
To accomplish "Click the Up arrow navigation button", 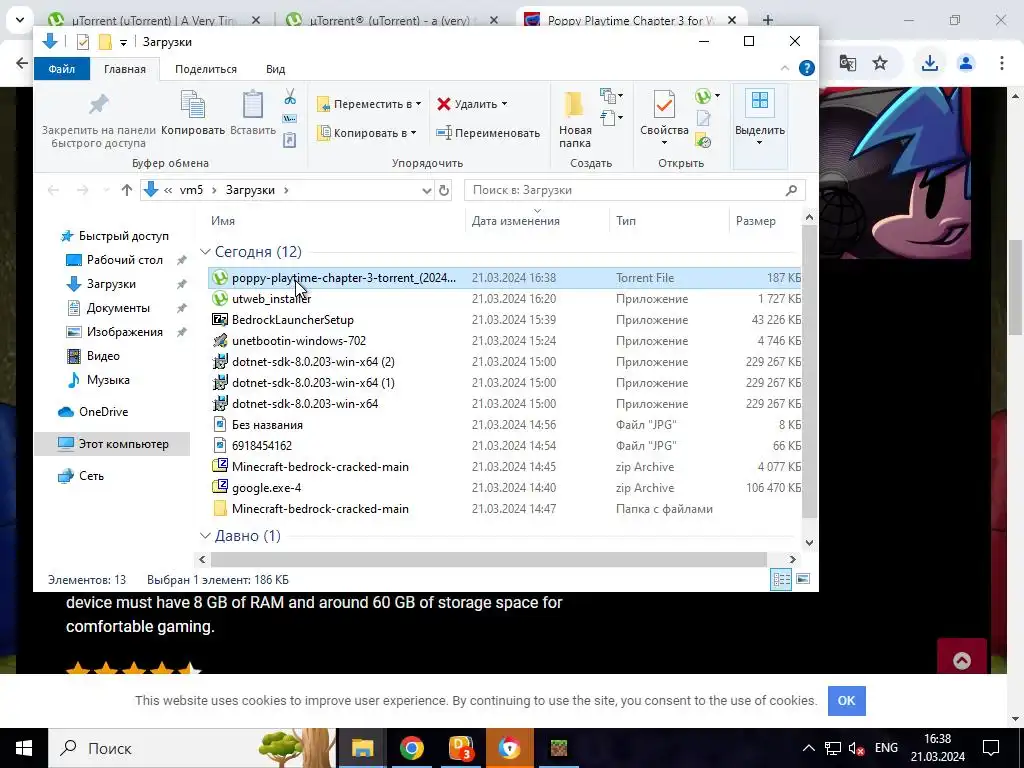I will pyautogui.click(x=127, y=190).
